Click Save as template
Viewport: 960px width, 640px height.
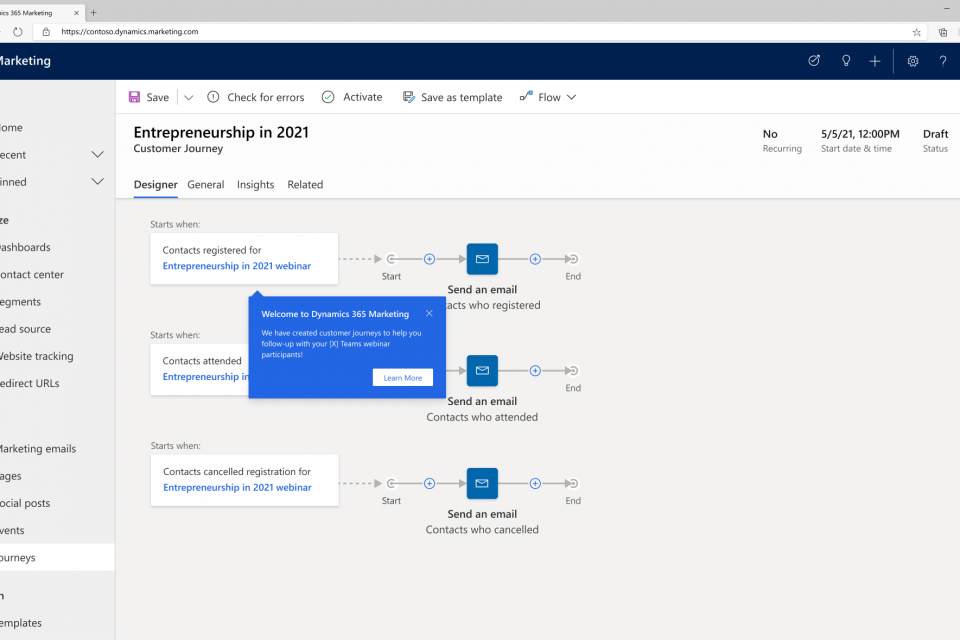(452, 97)
